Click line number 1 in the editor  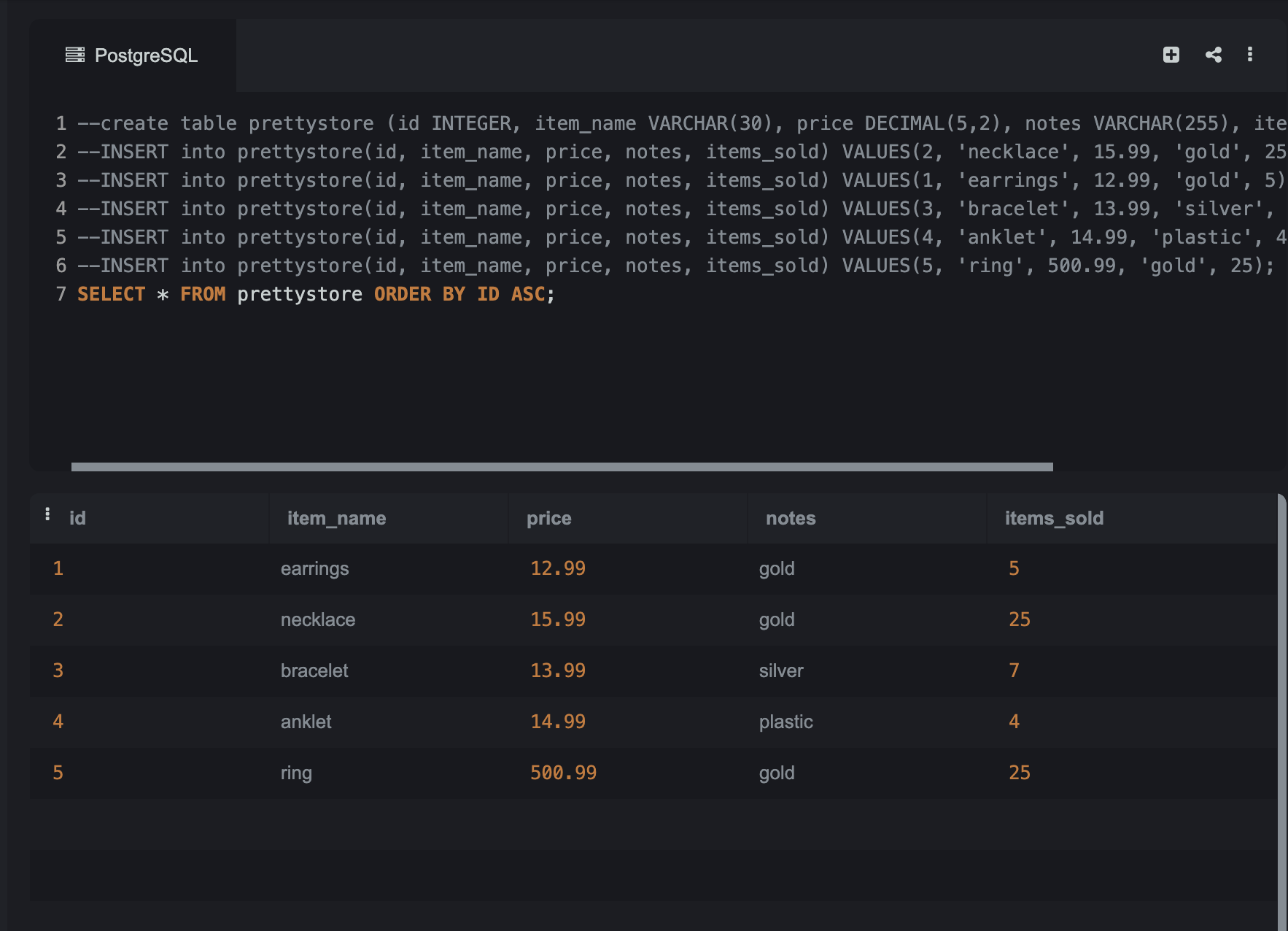click(x=60, y=123)
